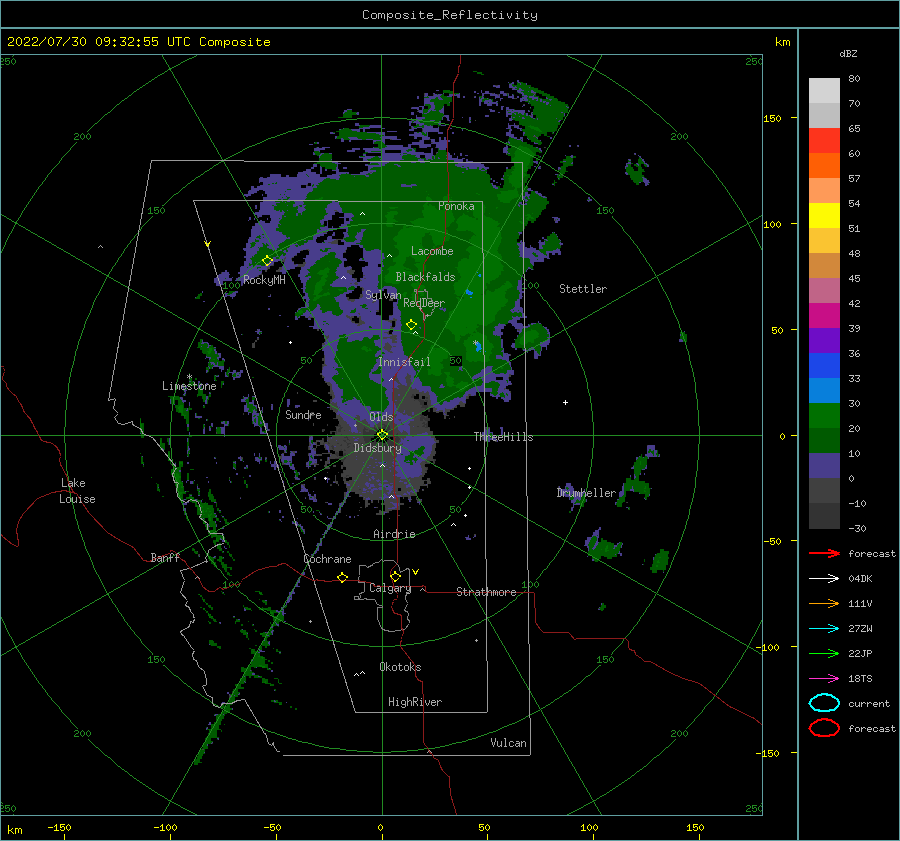This screenshot has width=900, height=841.
Task: Click the dBZ legend heading
Action: click(x=848, y=53)
